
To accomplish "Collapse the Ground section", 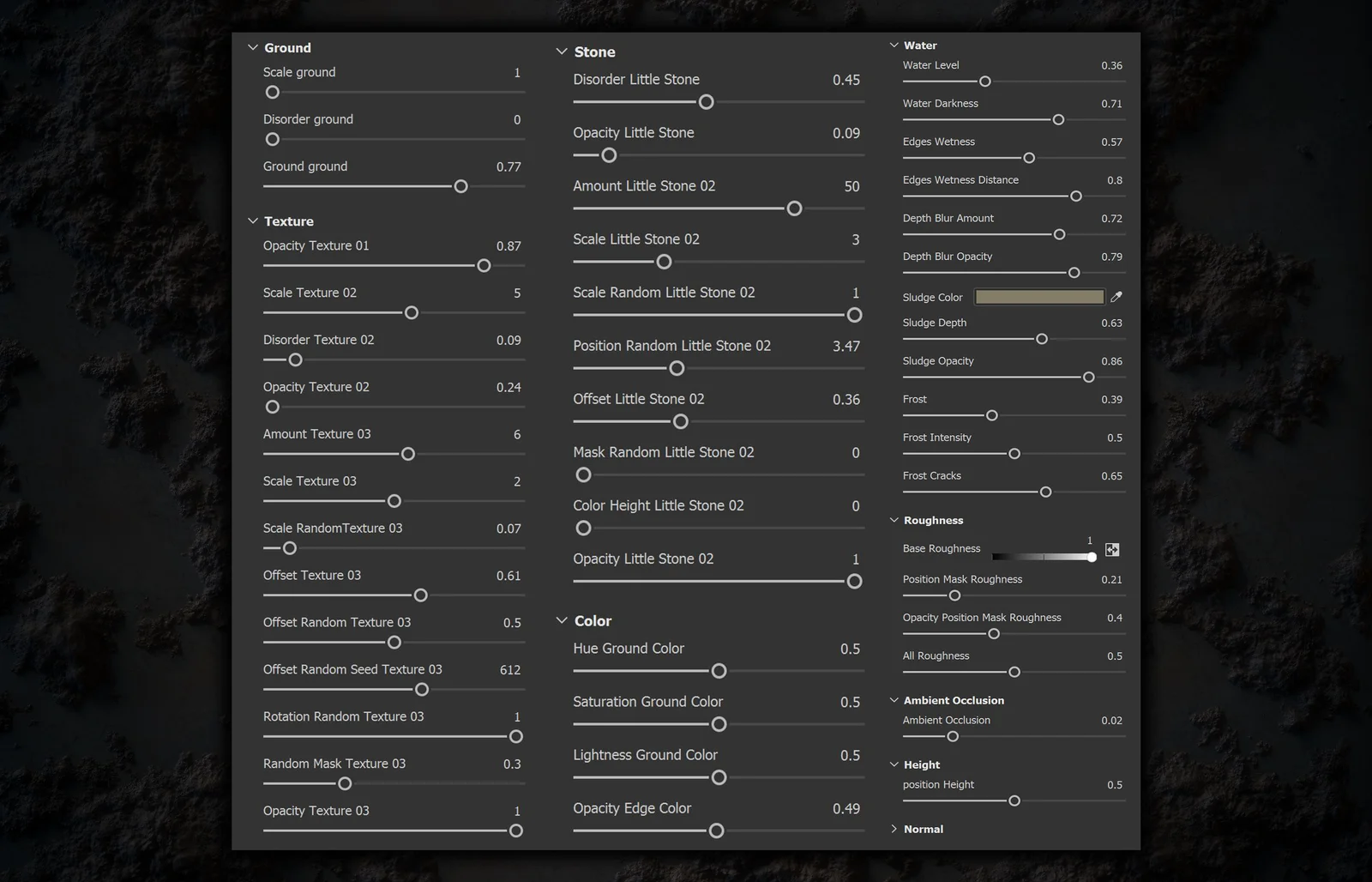I will tap(252, 47).
